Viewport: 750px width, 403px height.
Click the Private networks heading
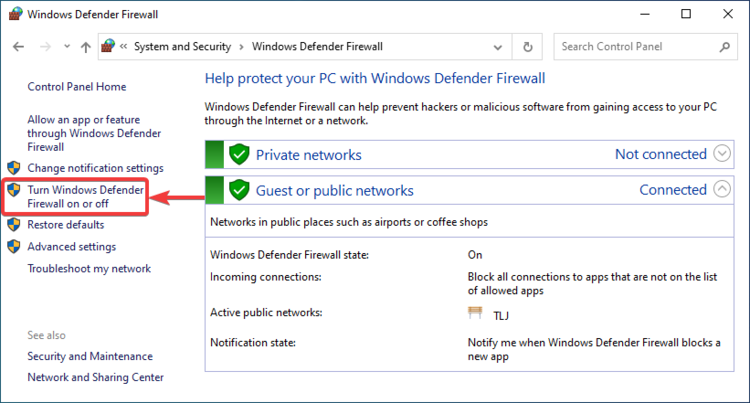pyautogui.click(x=309, y=155)
